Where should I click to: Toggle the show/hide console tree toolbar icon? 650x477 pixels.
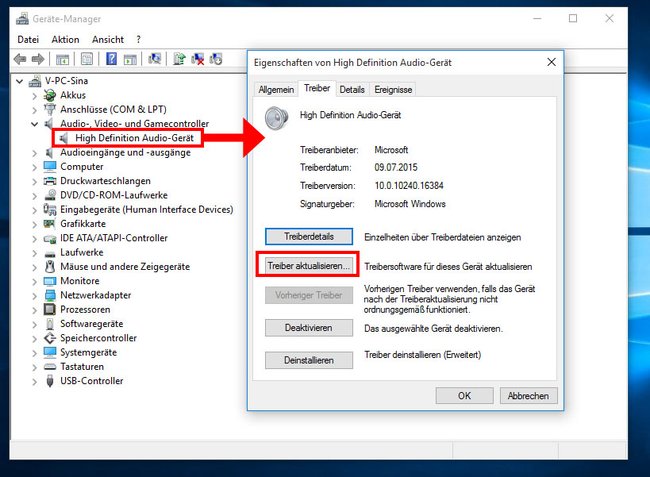point(63,59)
